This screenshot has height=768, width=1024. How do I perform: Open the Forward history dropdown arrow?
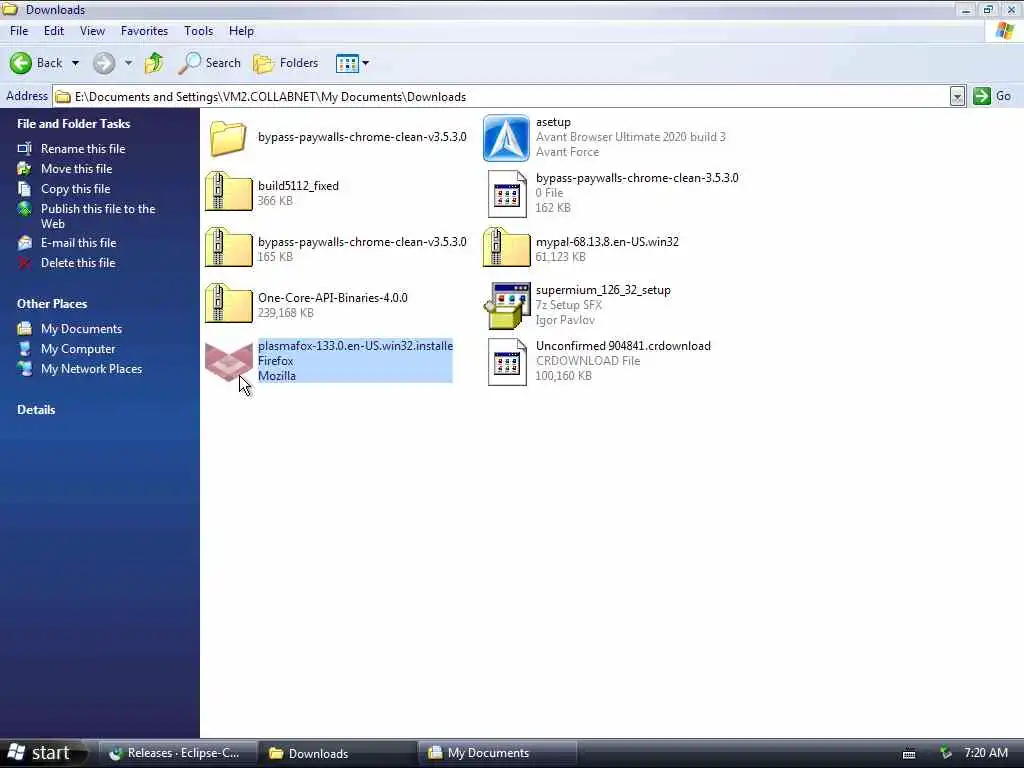tap(129, 63)
